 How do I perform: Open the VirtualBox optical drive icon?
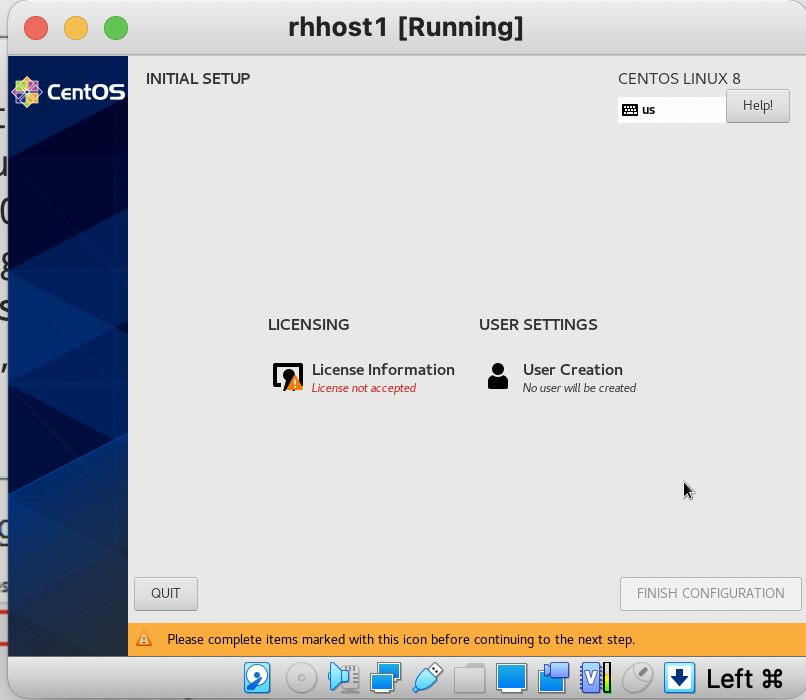point(301,678)
